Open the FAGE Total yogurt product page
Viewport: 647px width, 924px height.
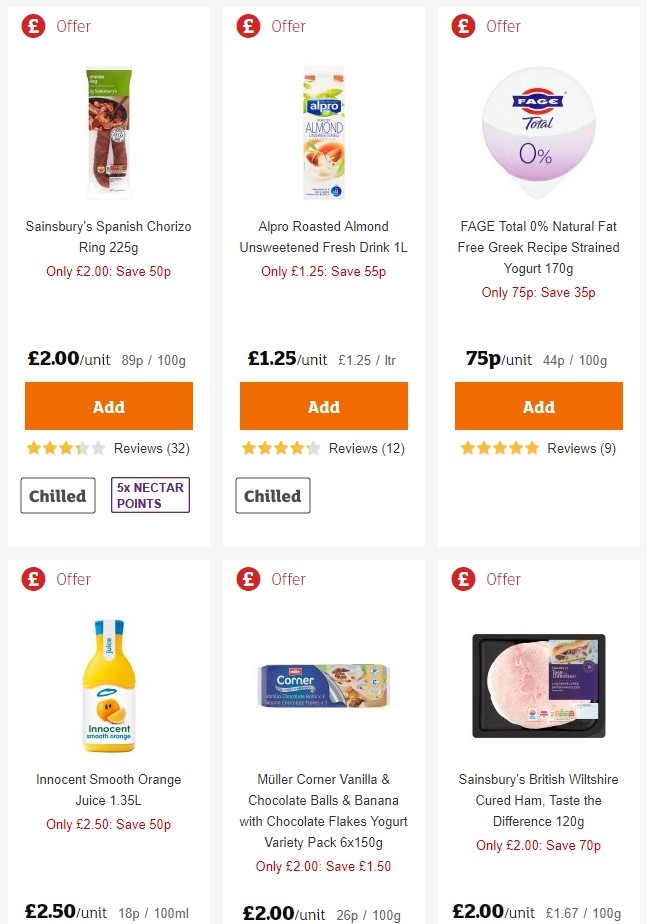[538, 247]
